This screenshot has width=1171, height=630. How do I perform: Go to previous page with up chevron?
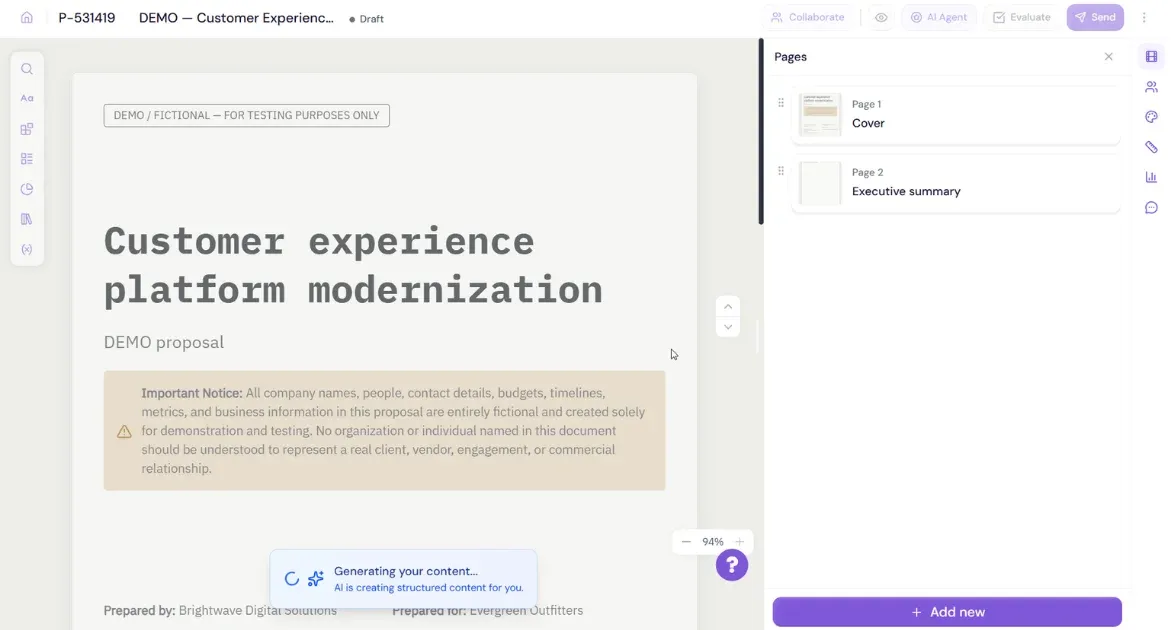click(727, 307)
